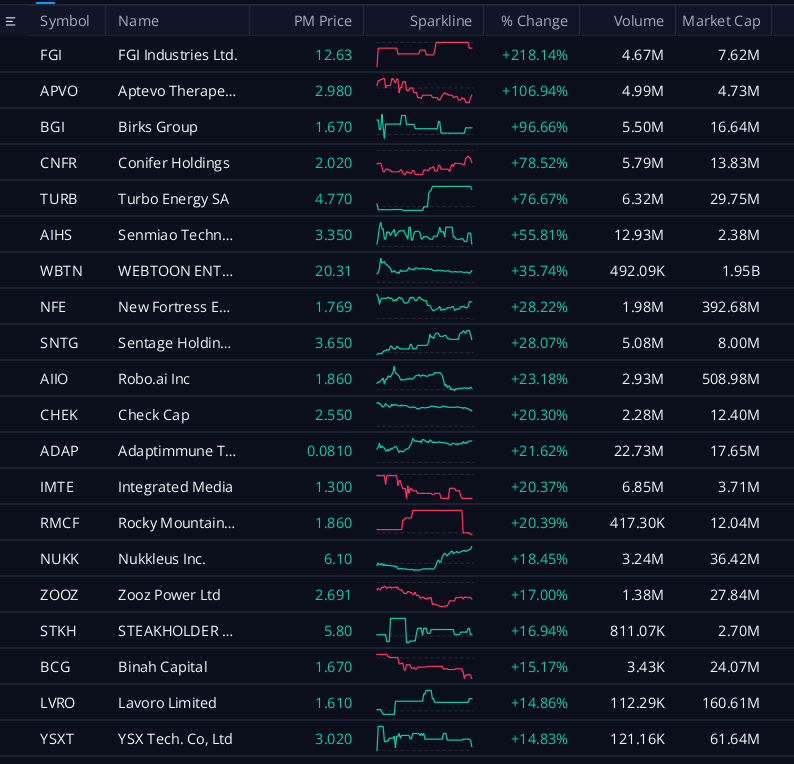This screenshot has height=764, width=794.
Task: Select the CHEK symbol
Action: click(59, 414)
